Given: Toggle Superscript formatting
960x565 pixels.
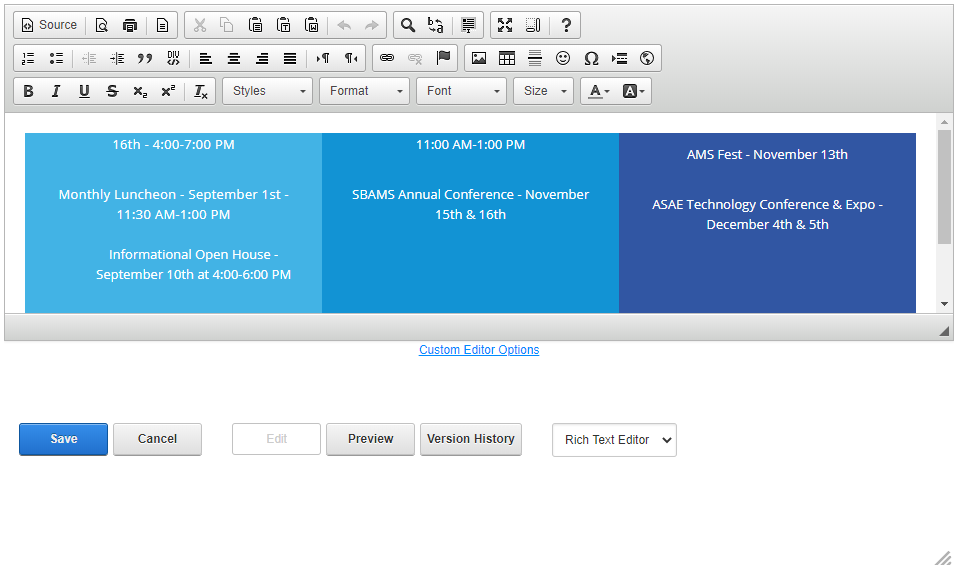Looking at the screenshot, I should coord(168,91).
